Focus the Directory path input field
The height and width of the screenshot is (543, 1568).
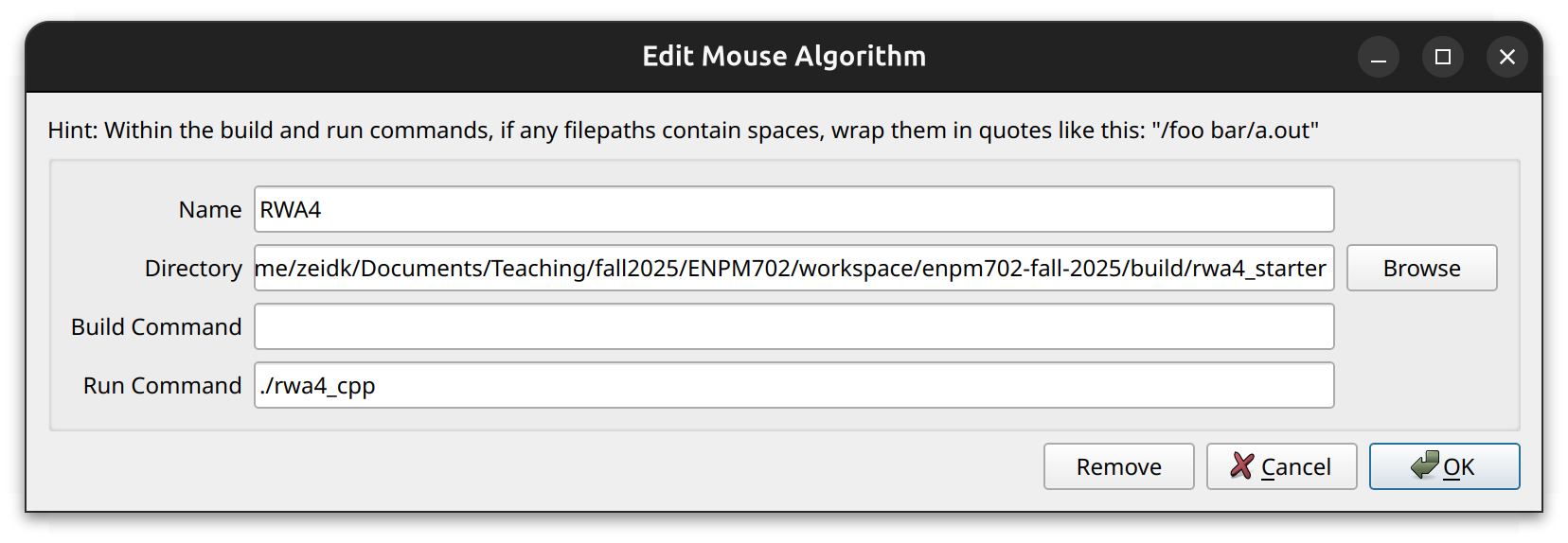pyautogui.click(x=793, y=268)
